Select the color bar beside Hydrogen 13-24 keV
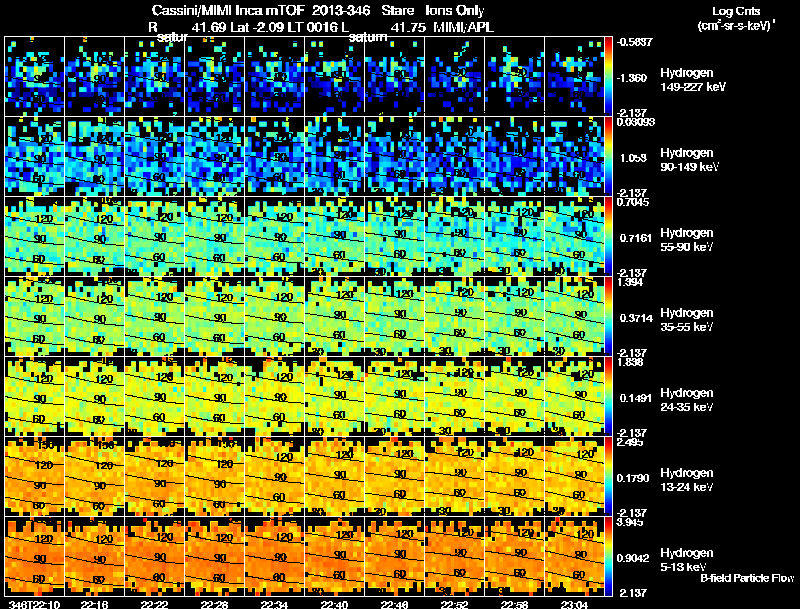800x609 pixels. point(608,476)
